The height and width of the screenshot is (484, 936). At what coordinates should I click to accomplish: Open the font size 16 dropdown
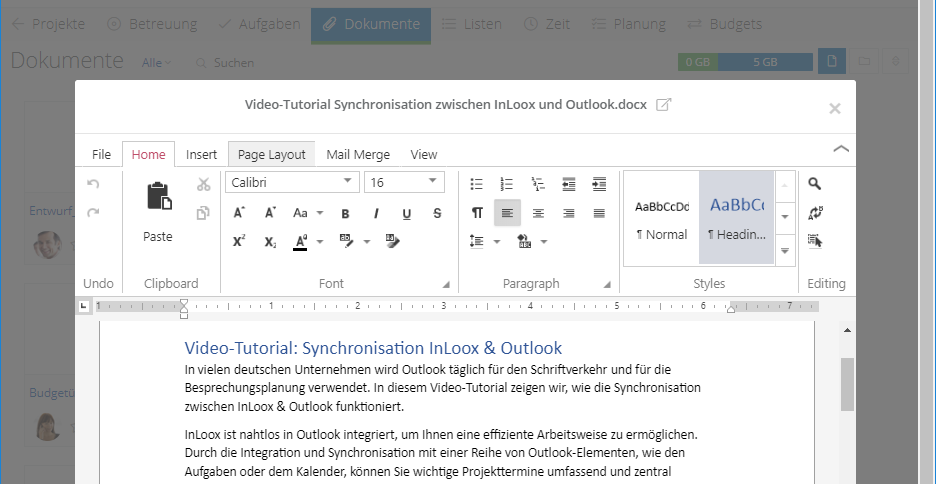432,181
